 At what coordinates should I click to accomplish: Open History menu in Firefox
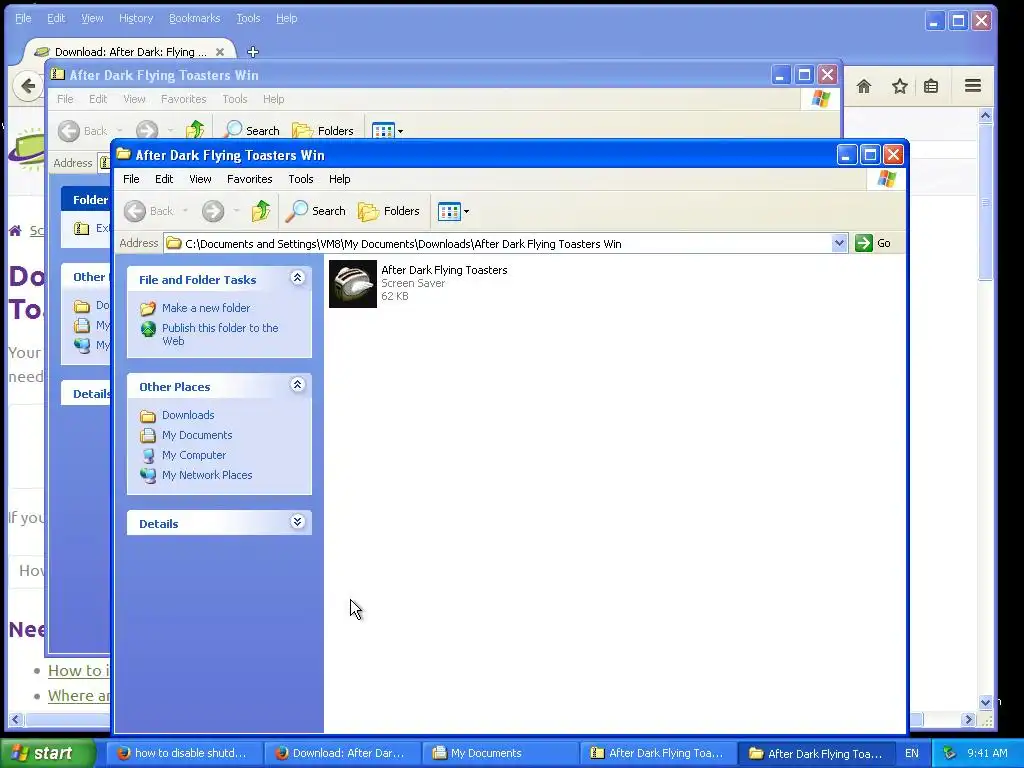click(136, 18)
